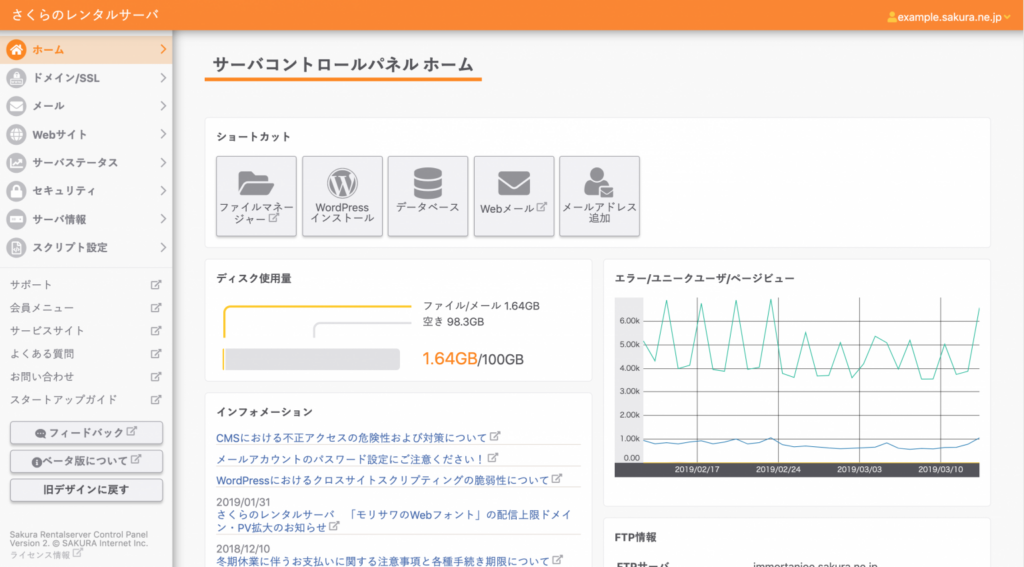Open the database shortcut icon

[427, 182]
